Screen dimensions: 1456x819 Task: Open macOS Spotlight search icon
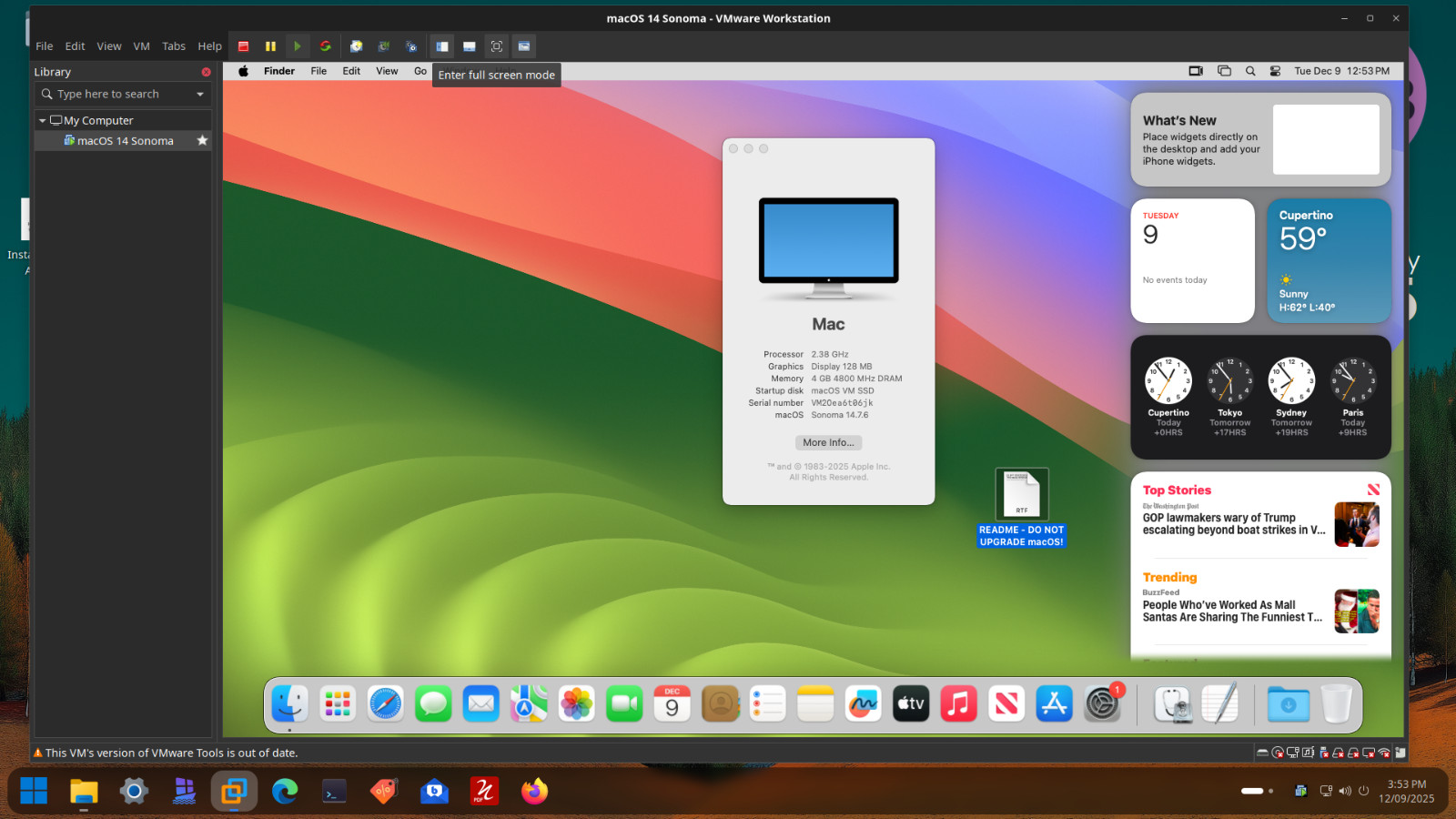pyautogui.click(x=1250, y=71)
